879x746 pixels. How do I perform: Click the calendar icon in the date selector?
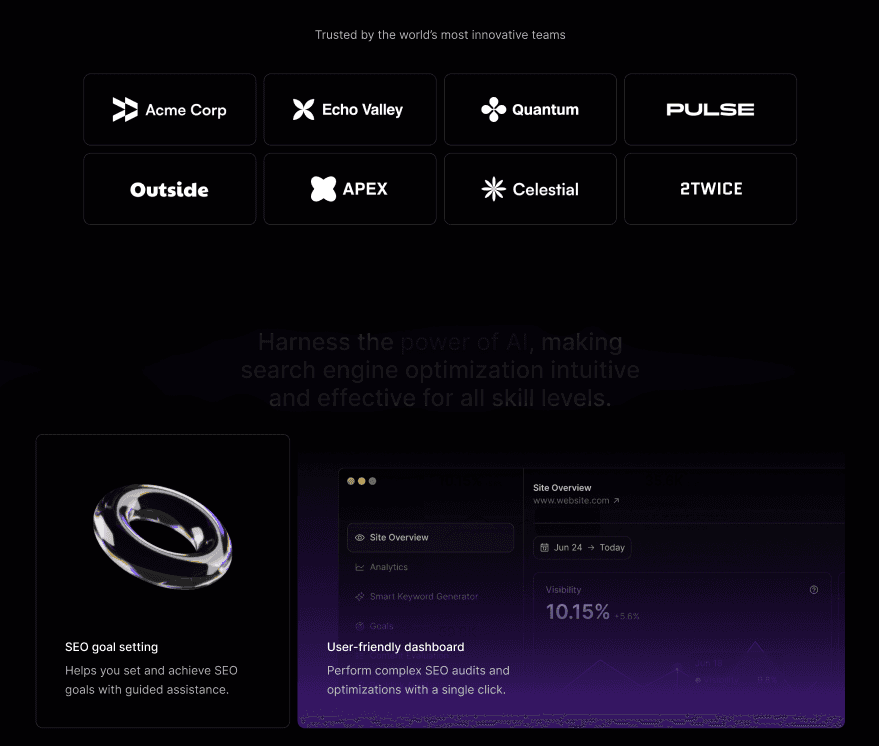pyautogui.click(x=544, y=547)
